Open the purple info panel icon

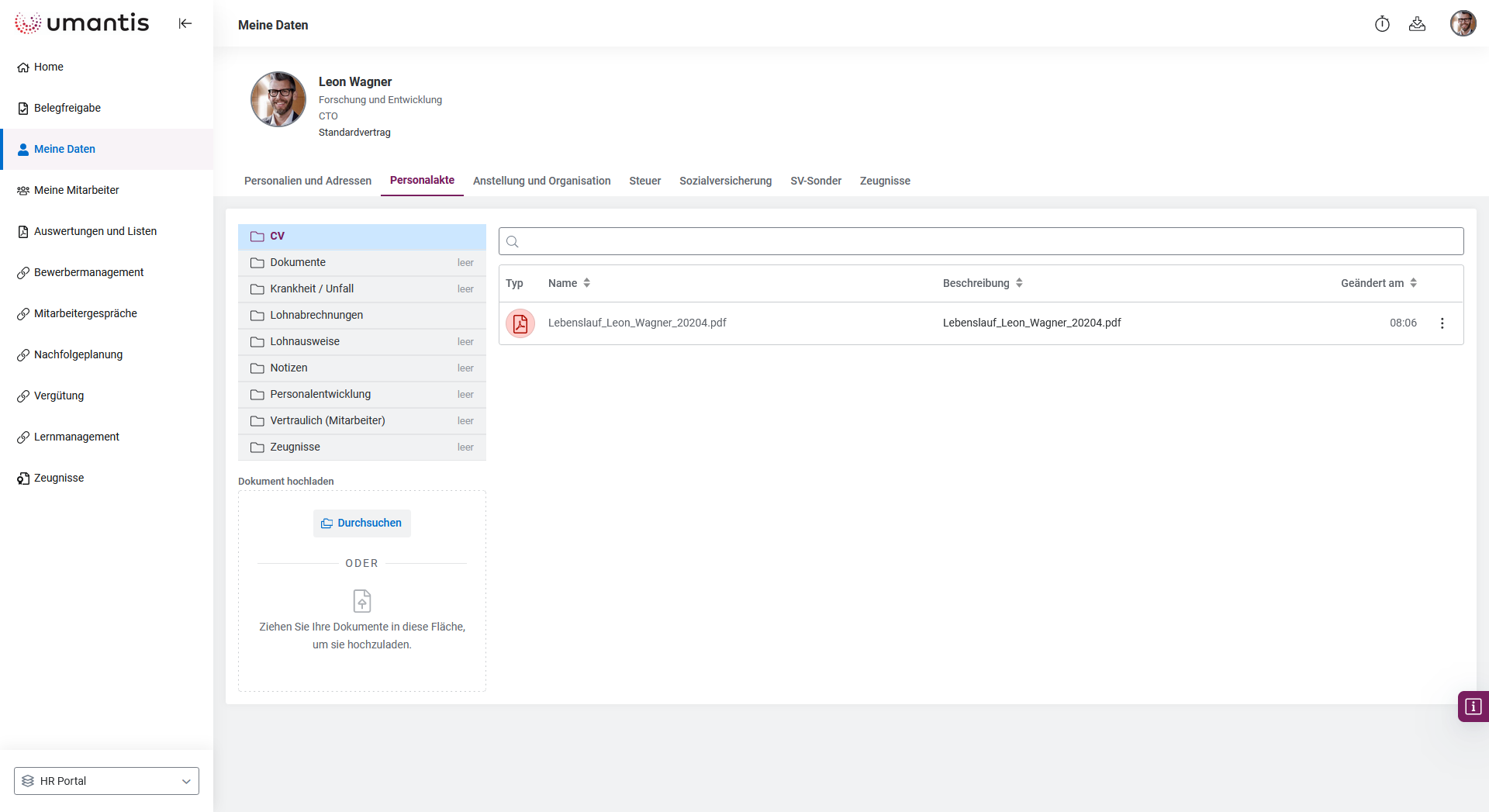[x=1473, y=707]
